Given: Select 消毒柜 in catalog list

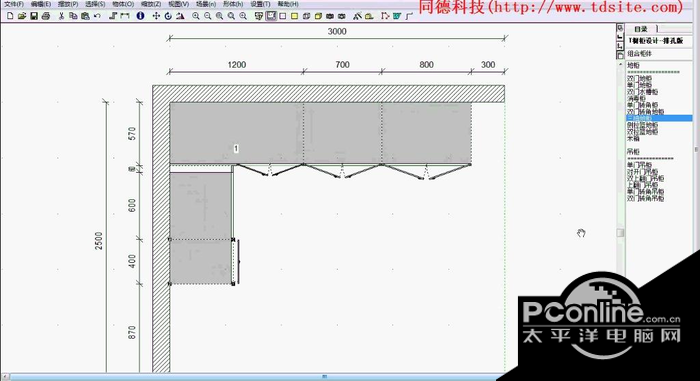Looking at the screenshot, I should pyautogui.click(x=636, y=99).
